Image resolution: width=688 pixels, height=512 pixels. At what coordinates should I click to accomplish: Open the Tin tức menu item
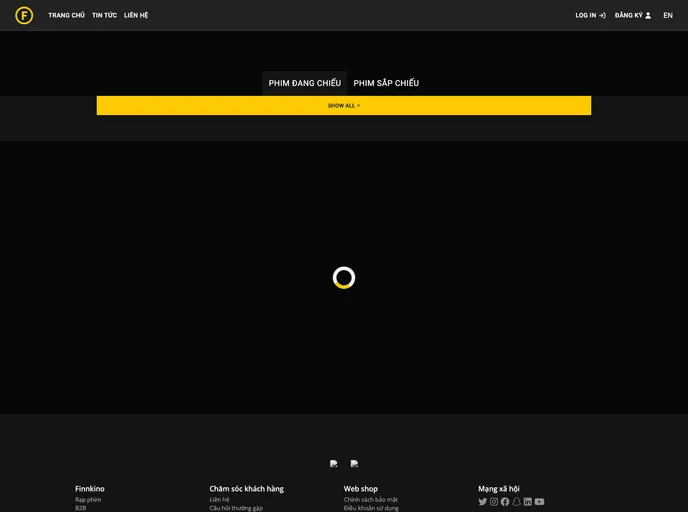(104, 15)
